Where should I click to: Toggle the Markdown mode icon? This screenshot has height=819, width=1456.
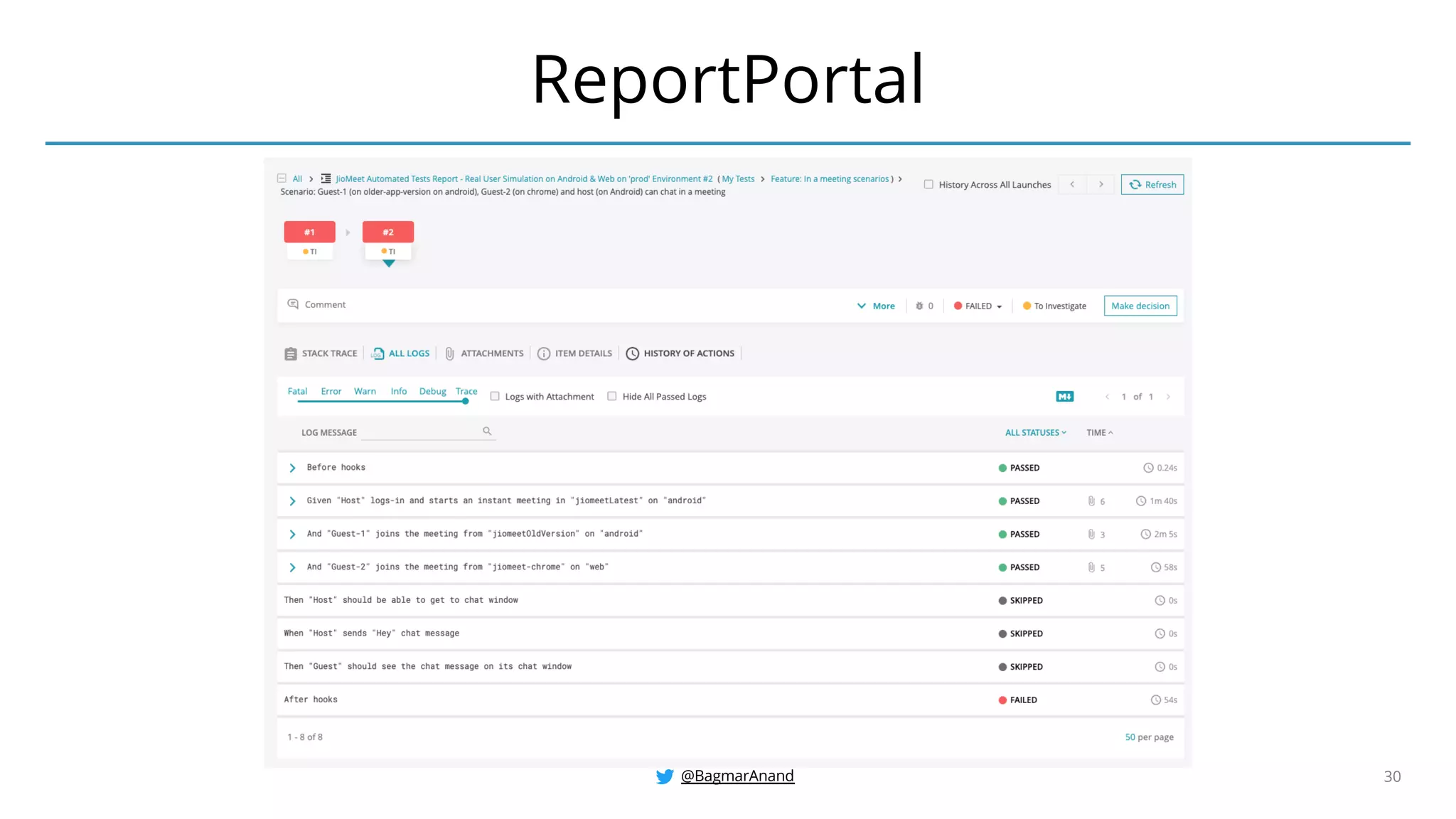(1065, 397)
